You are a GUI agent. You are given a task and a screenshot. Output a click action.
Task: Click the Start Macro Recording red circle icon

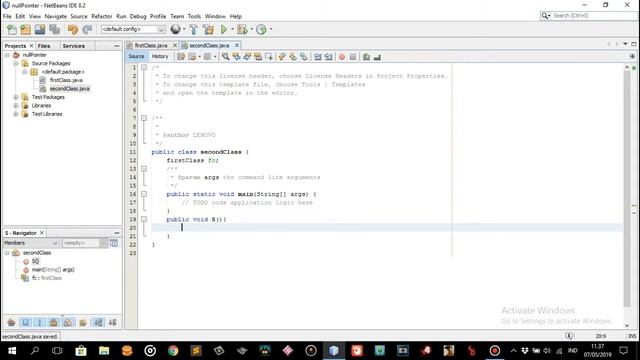pyautogui.click(x=342, y=57)
